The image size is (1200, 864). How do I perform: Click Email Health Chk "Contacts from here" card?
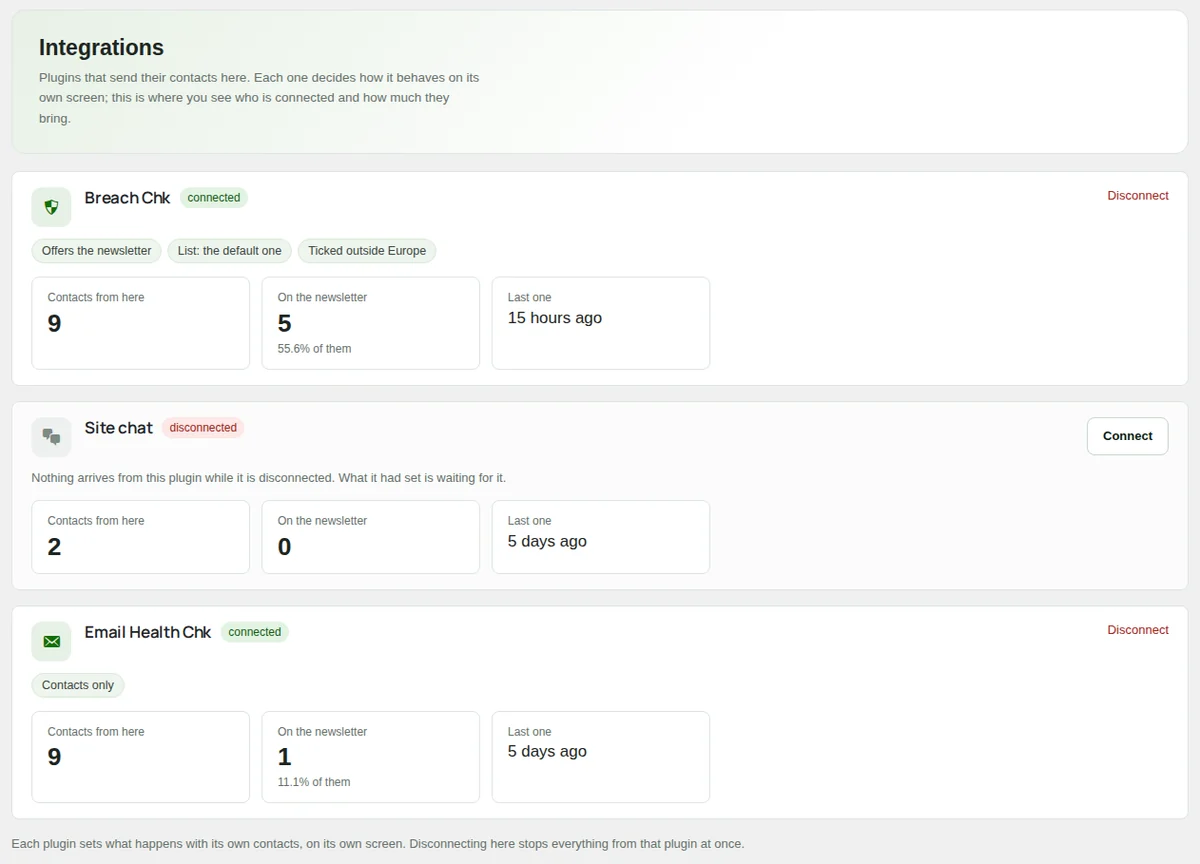pyautogui.click(x=141, y=757)
